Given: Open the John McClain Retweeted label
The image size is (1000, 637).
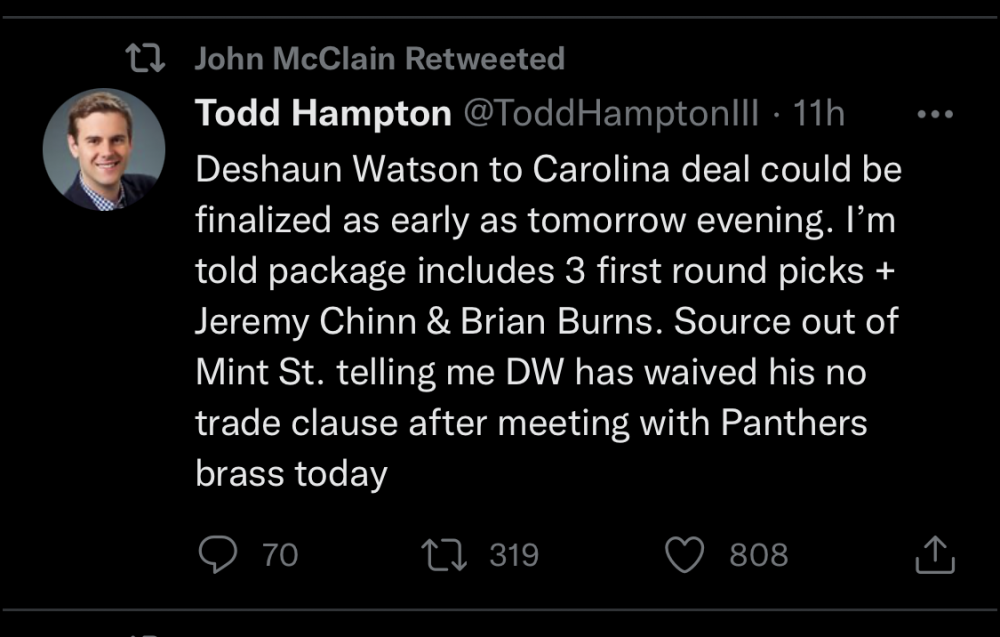Looking at the screenshot, I should [379, 59].
